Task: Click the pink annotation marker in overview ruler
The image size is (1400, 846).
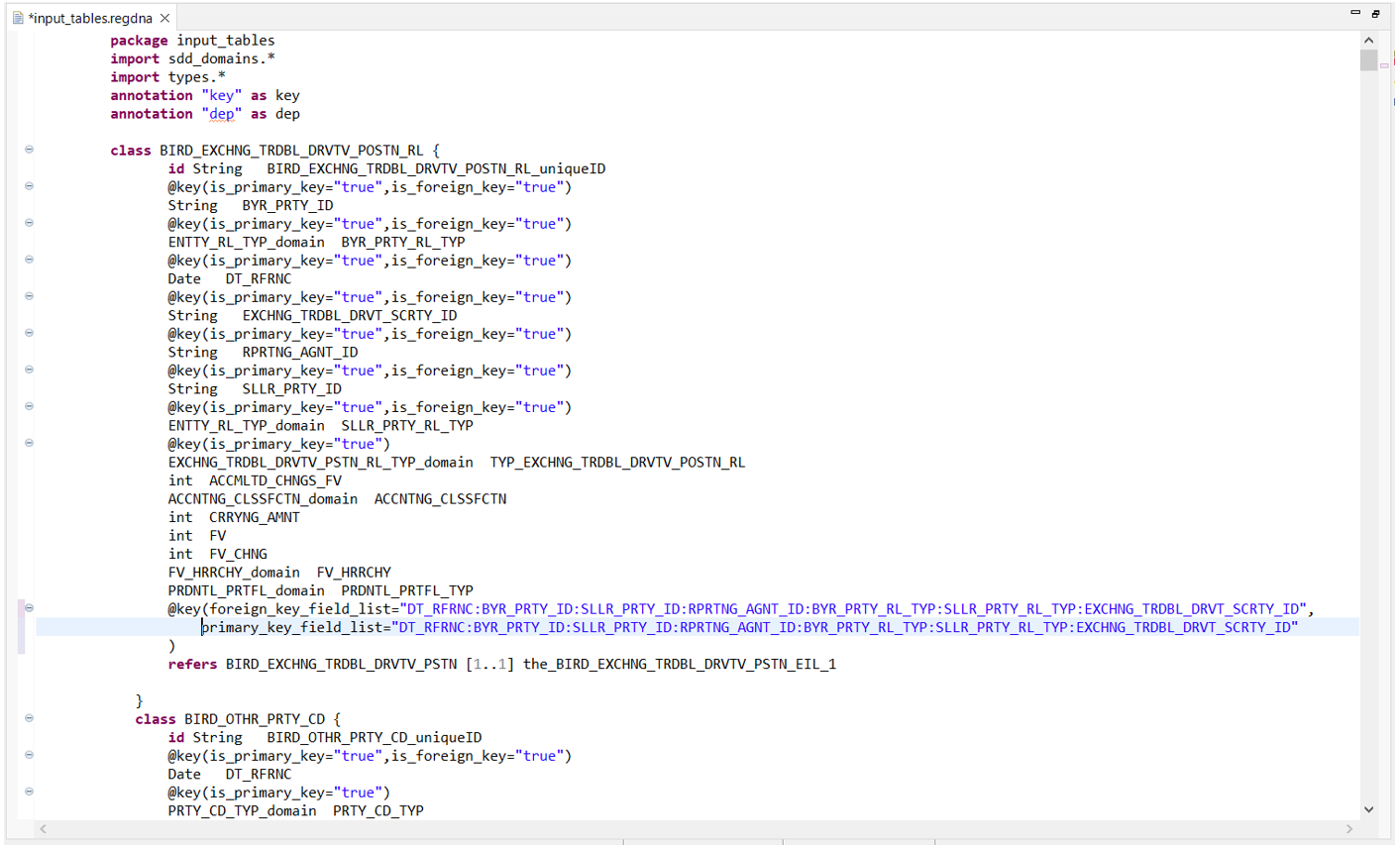Action: 1386,65
